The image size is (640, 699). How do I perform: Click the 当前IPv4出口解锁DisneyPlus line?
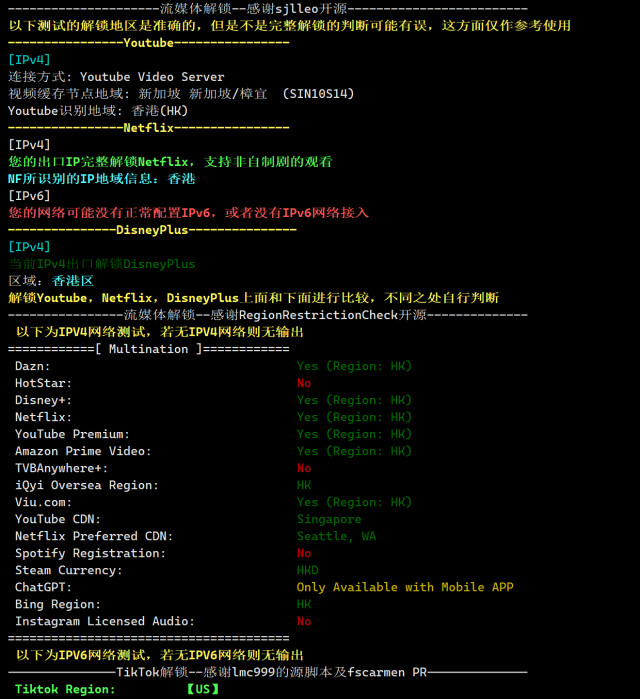(x=102, y=264)
